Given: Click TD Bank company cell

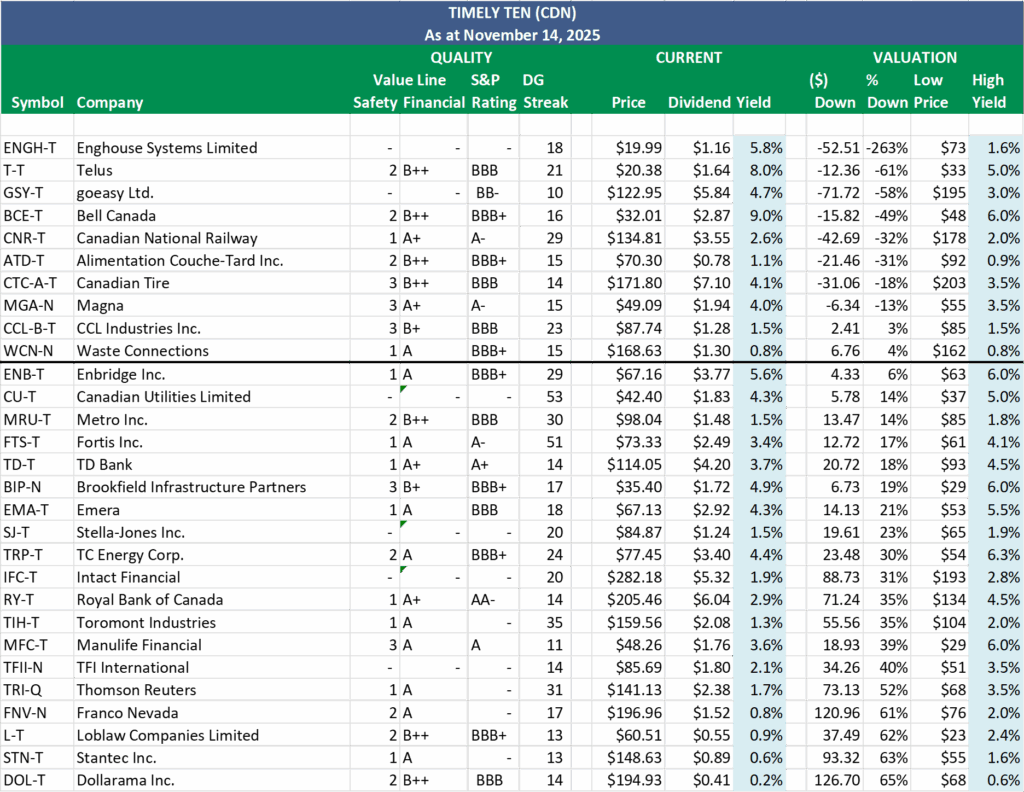Looking at the screenshot, I should tap(212, 465).
